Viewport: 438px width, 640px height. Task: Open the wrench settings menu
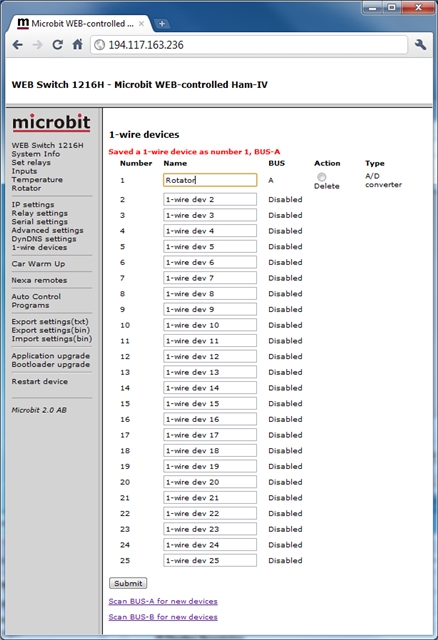pos(420,44)
